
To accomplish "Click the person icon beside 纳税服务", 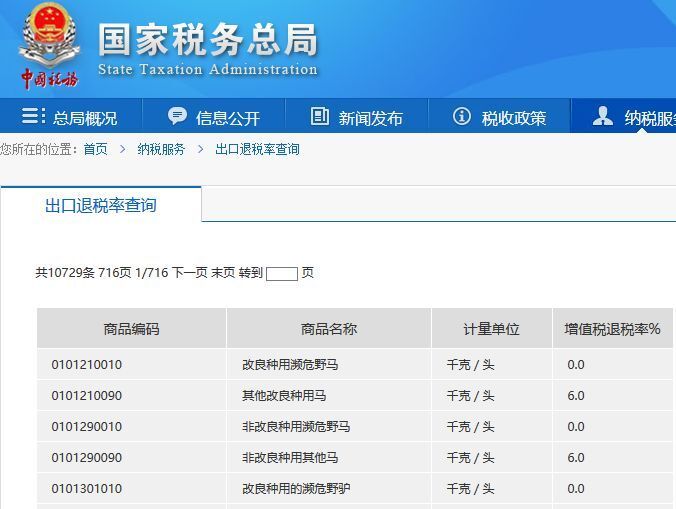I will [603, 116].
